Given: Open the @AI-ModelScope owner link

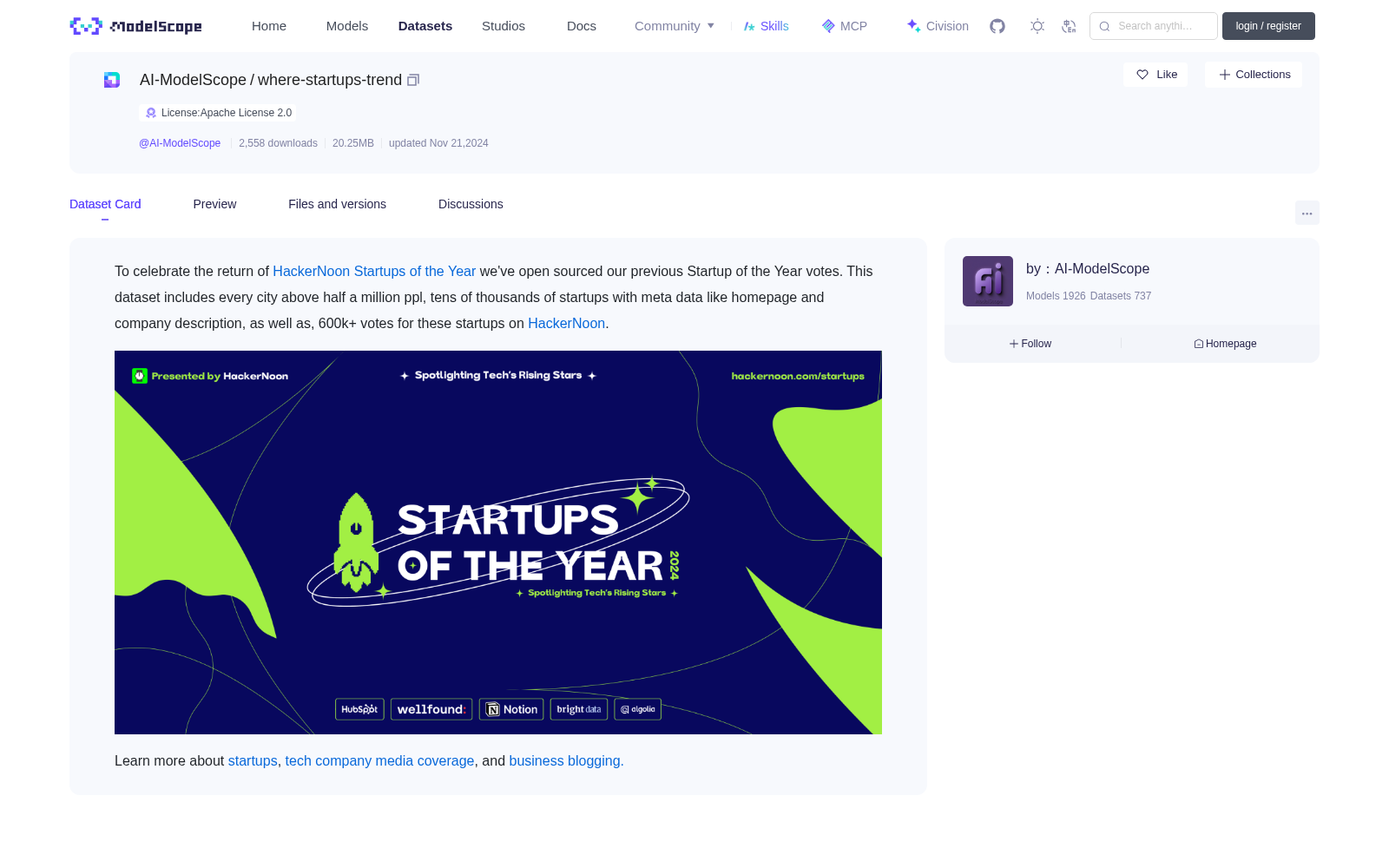Looking at the screenshot, I should coord(180,143).
